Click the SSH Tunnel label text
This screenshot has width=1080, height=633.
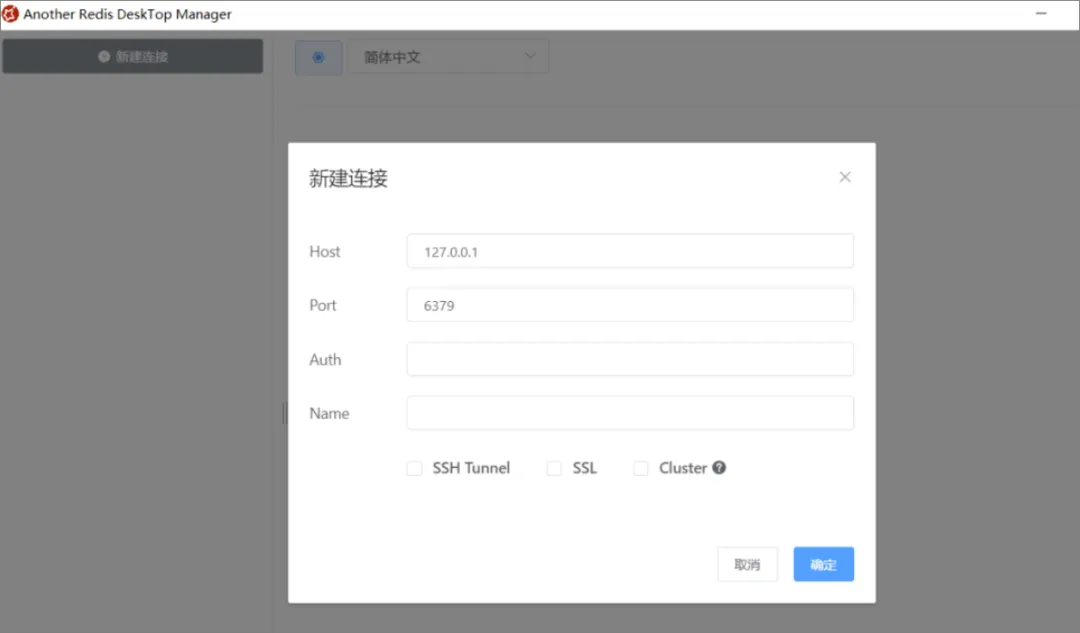(471, 468)
